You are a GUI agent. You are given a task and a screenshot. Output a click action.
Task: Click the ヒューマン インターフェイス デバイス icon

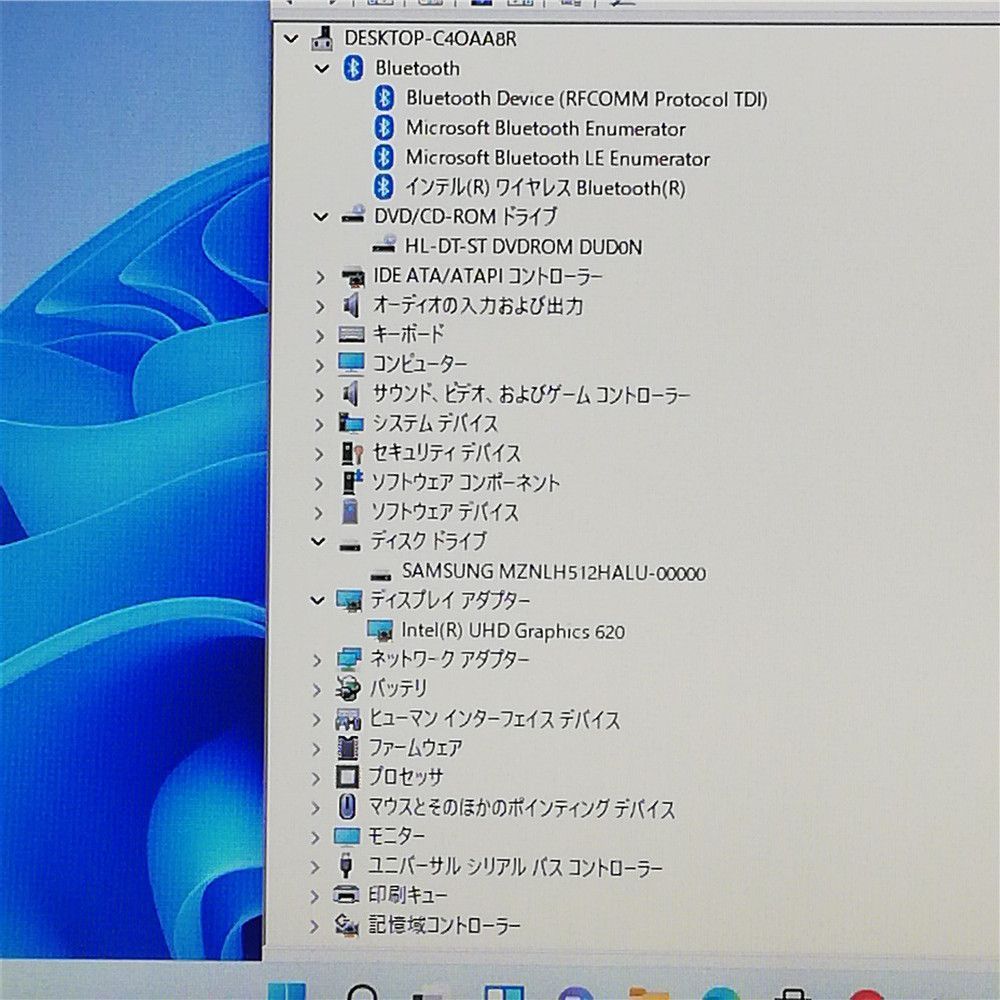click(x=348, y=719)
